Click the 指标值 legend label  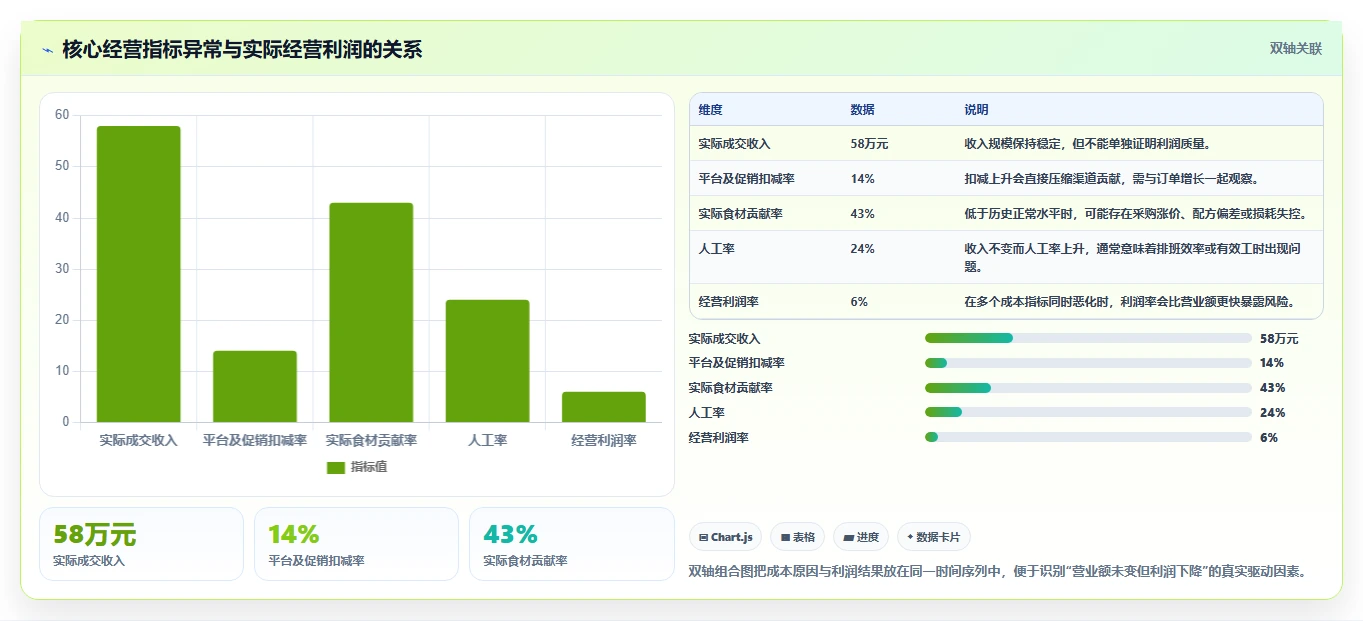[369, 467]
